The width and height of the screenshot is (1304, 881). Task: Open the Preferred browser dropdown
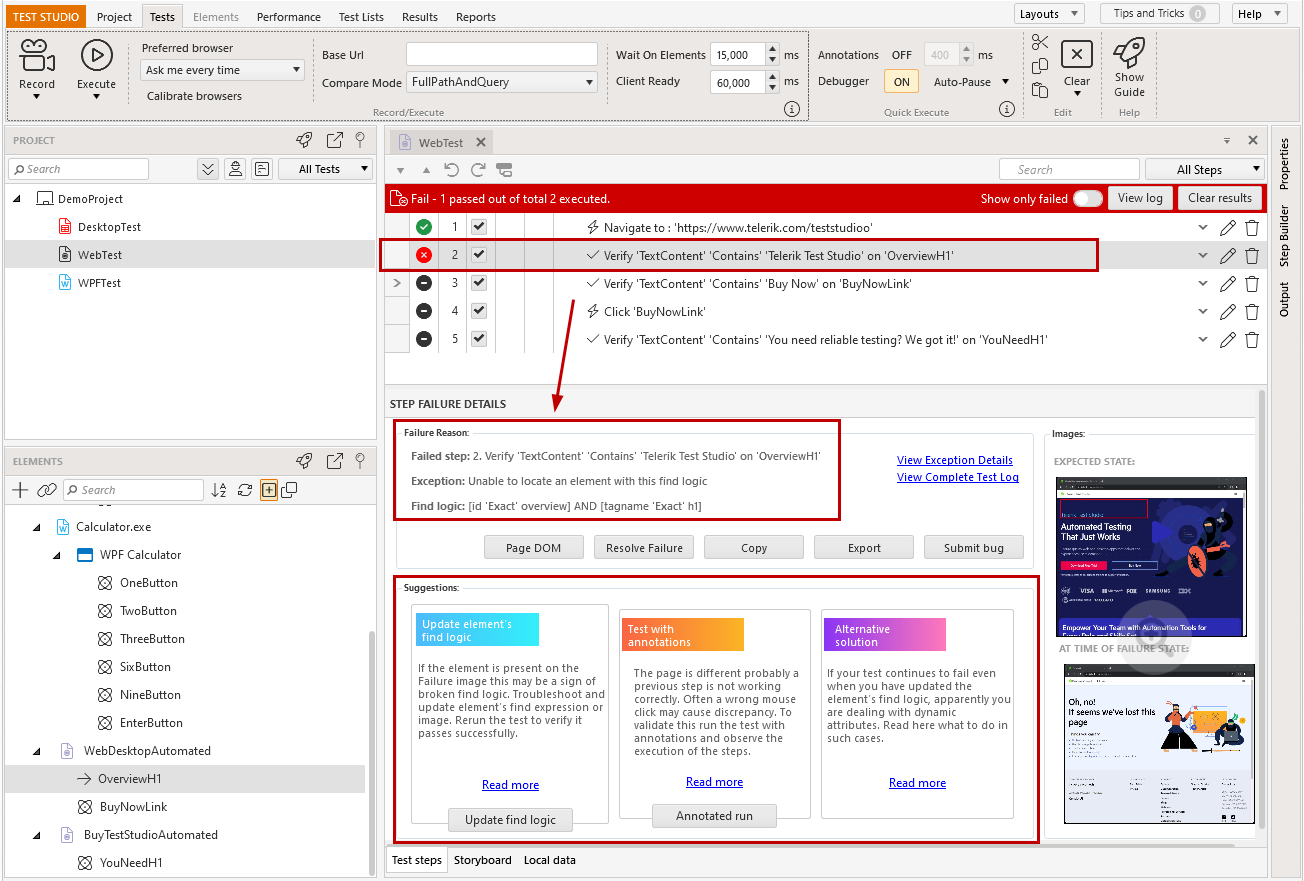pos(222,70)
